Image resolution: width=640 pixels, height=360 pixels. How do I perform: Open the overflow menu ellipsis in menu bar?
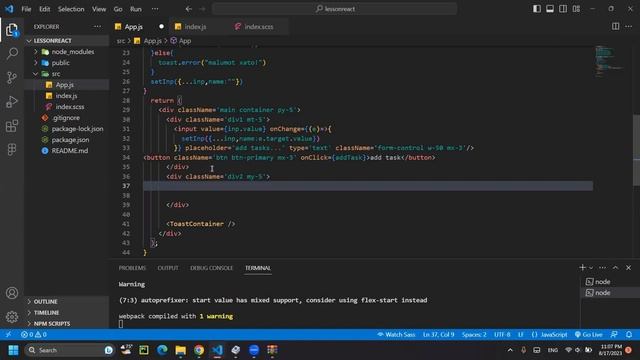click(155, 9)
